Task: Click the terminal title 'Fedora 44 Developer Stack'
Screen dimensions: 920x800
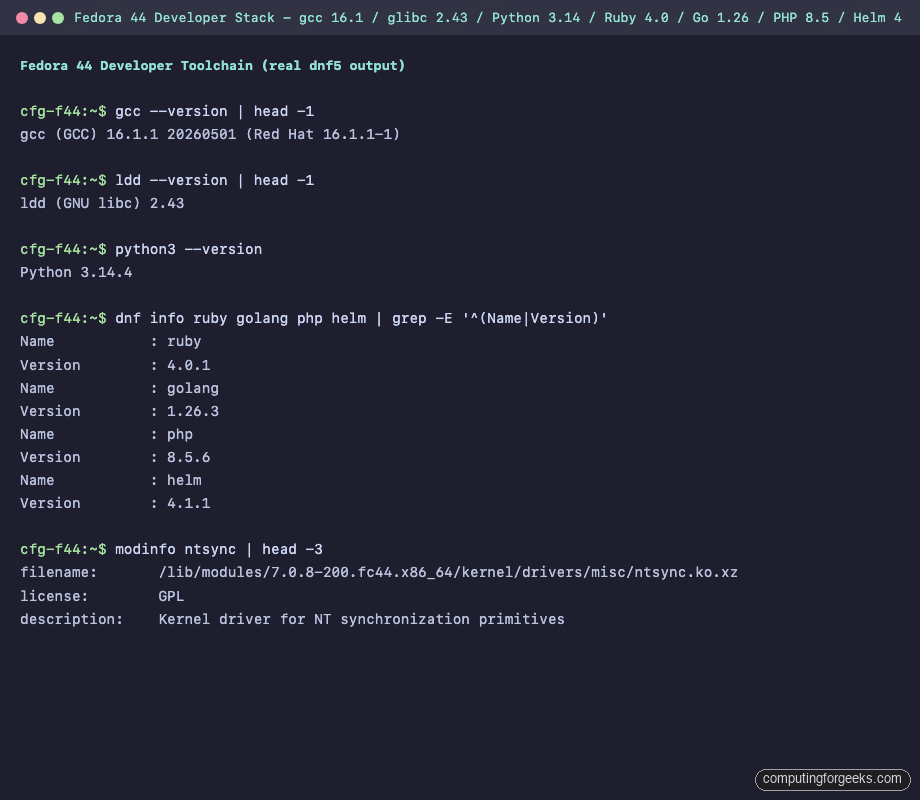Action: (x=174, y=18)
